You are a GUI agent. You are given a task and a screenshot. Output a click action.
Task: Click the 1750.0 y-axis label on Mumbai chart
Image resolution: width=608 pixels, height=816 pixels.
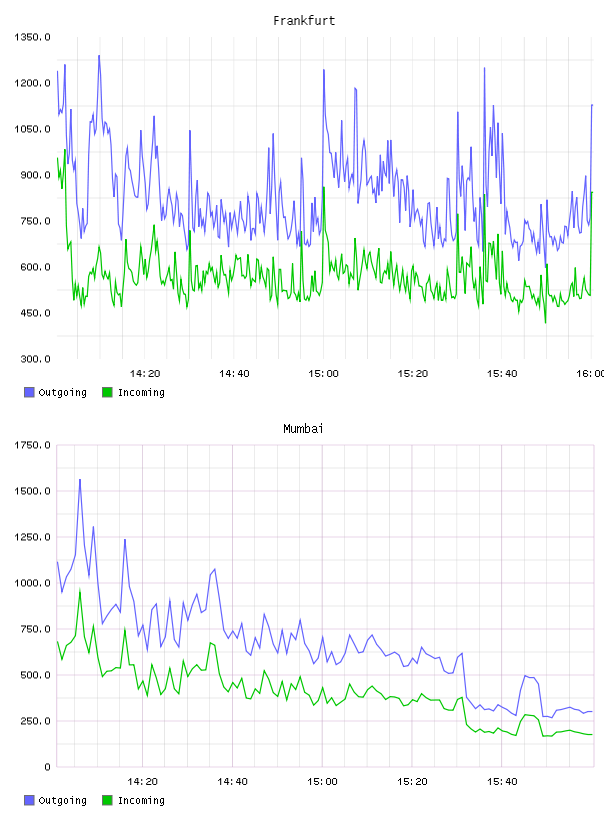[32, 445]
